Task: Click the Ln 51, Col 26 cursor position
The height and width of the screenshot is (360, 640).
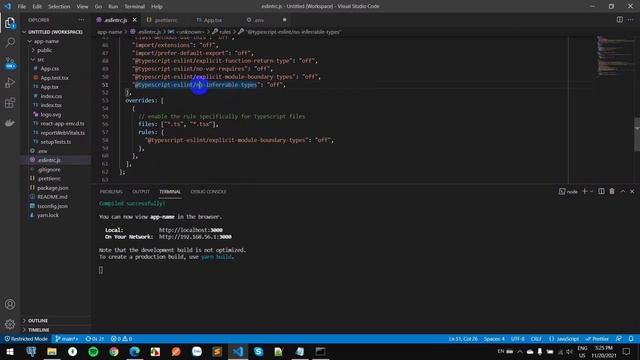Action: [463, 339]
